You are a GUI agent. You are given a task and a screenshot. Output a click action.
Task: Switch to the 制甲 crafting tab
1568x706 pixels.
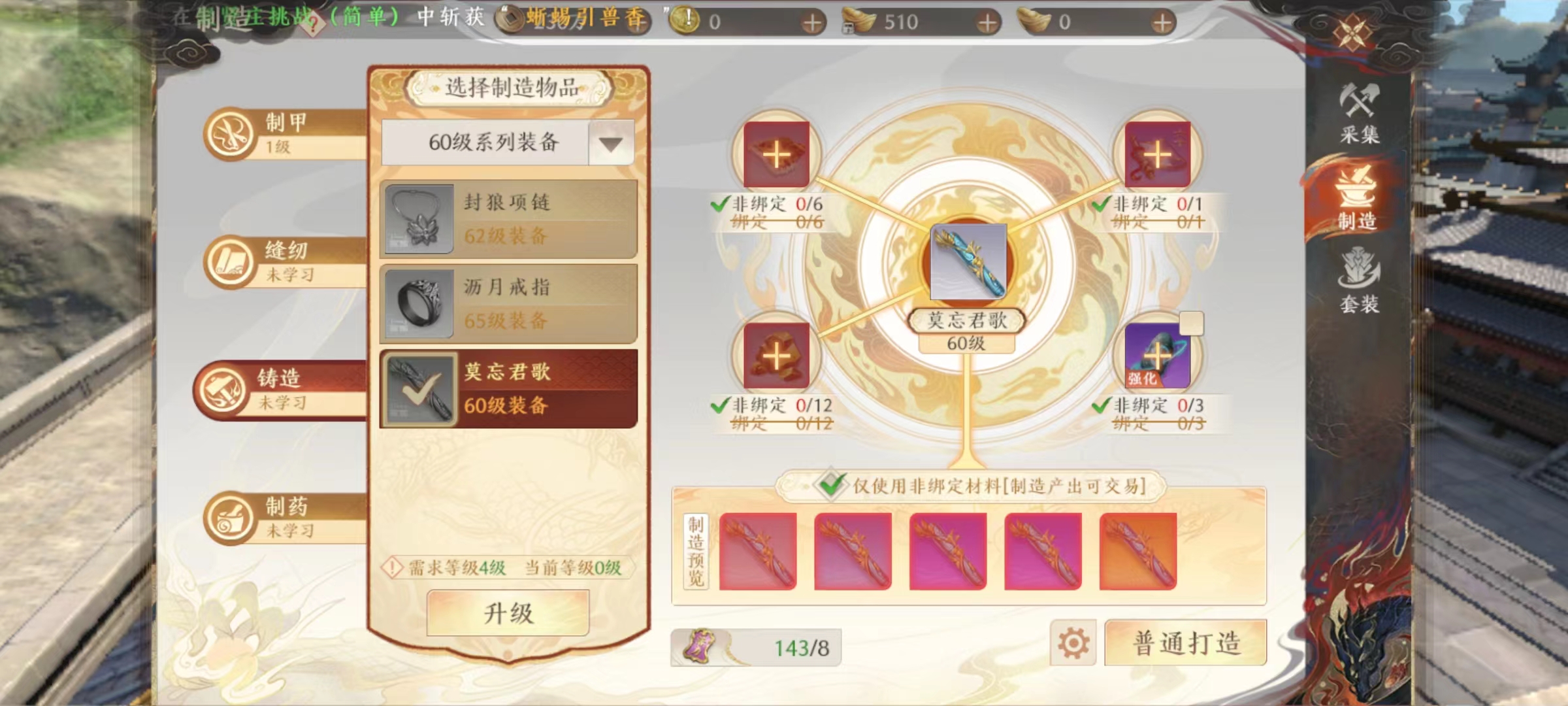pos(284,134)
